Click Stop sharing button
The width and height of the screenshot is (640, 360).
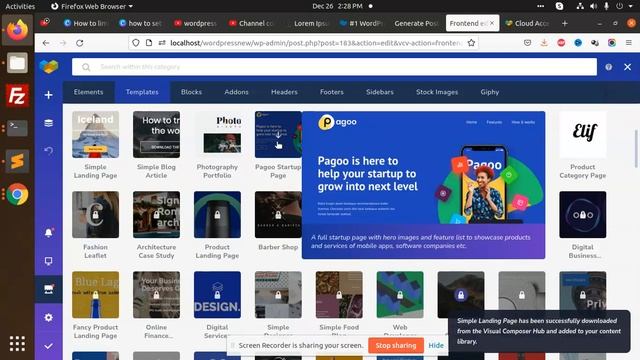396,345
